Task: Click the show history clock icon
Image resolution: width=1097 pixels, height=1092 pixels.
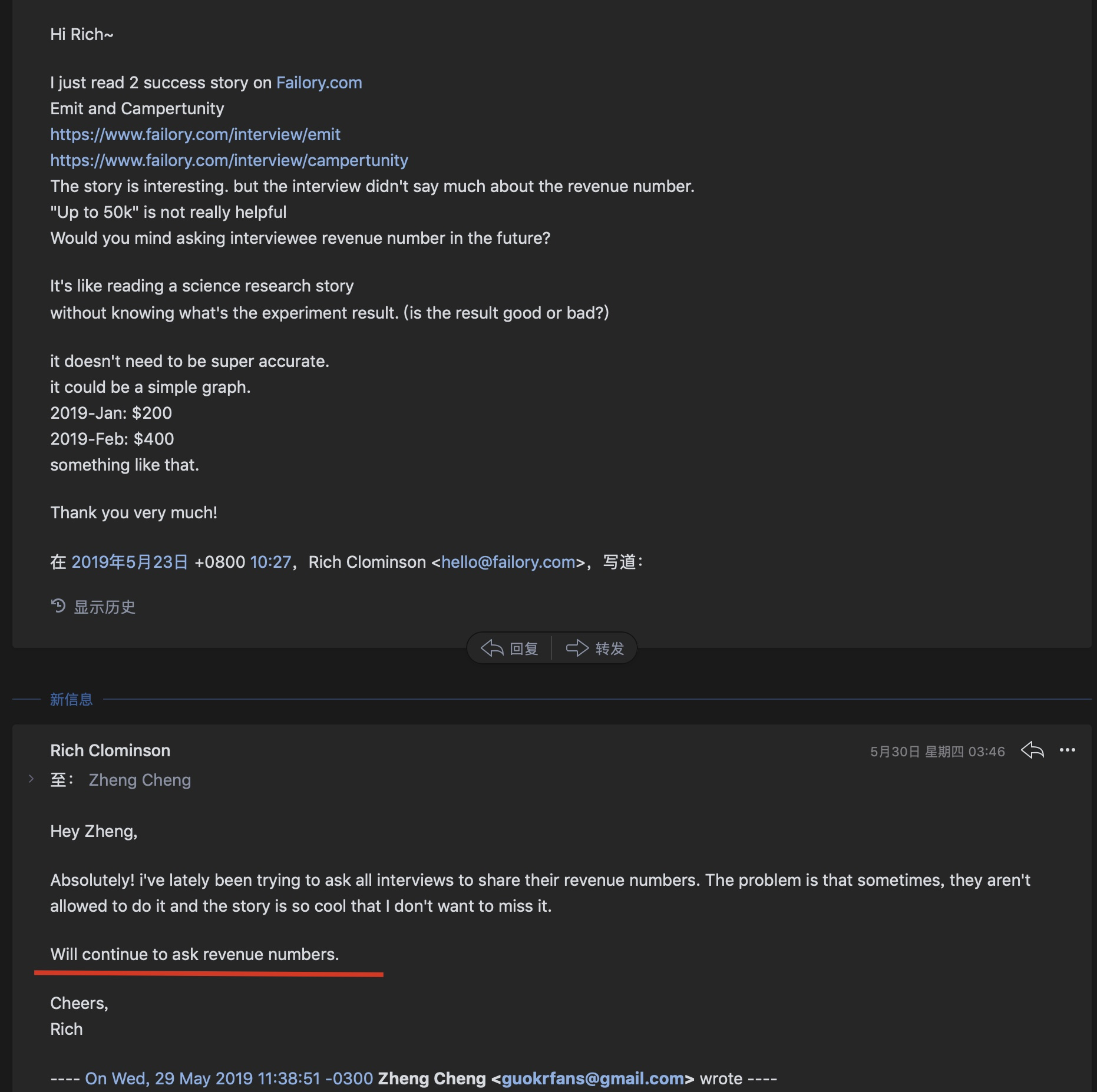Action: [x=58, y=606]
